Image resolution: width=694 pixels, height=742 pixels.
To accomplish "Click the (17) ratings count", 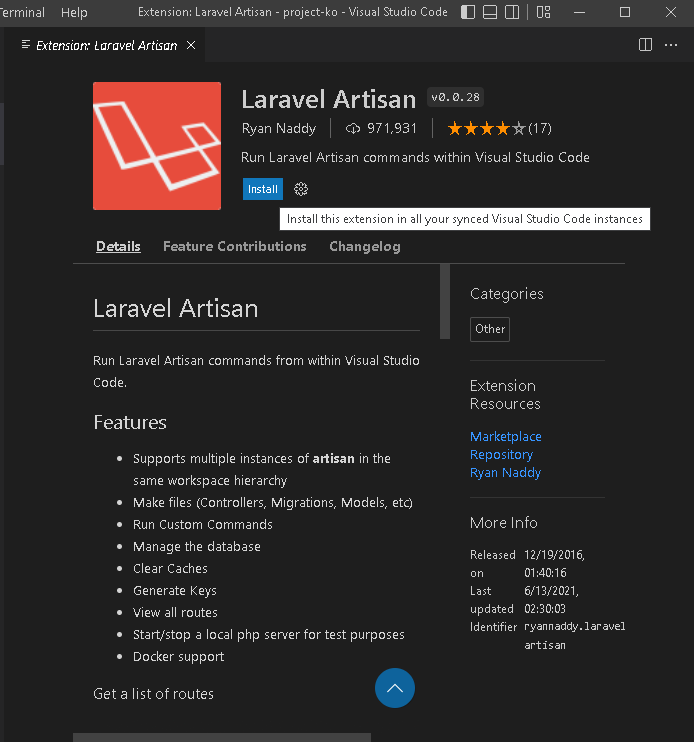I will (x=540, y=128).
